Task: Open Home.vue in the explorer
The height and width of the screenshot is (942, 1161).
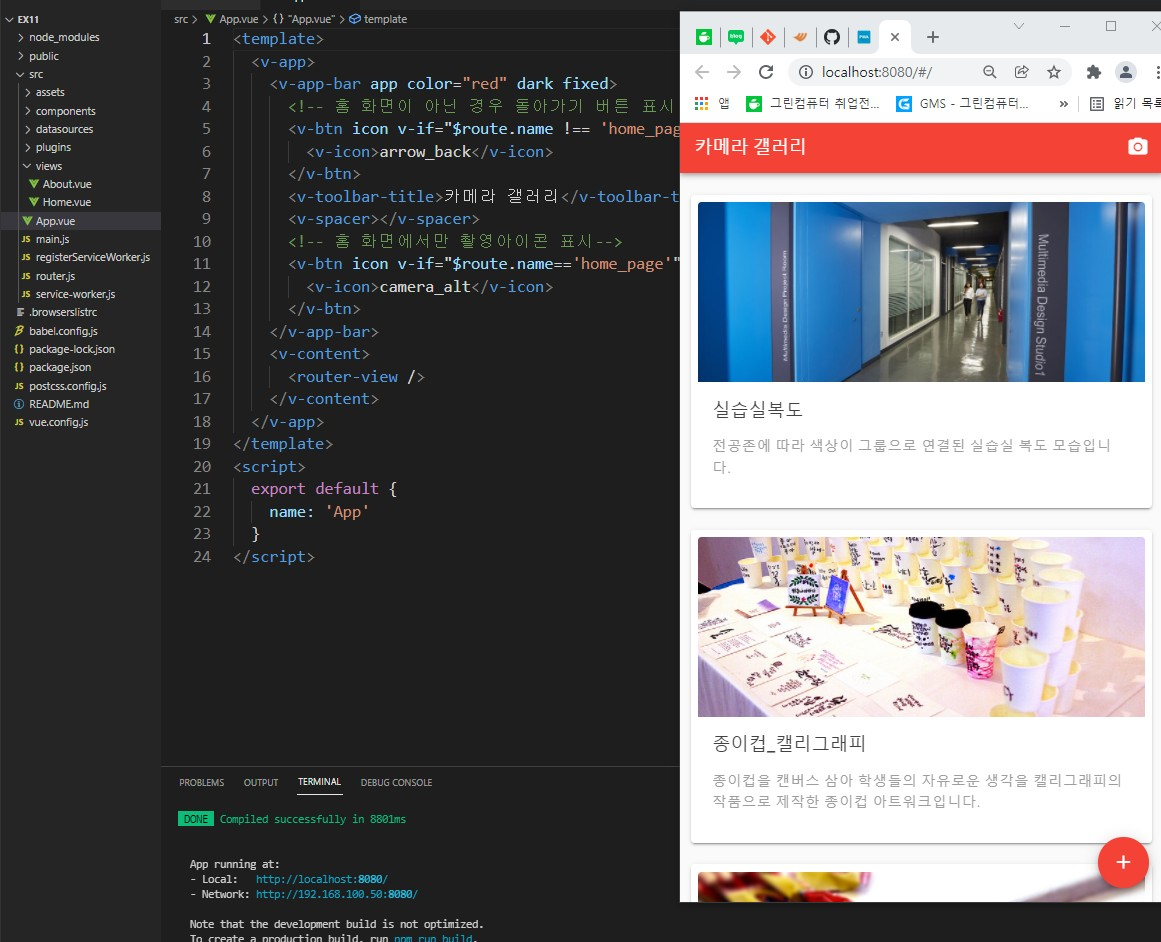Action: [66, 202]
